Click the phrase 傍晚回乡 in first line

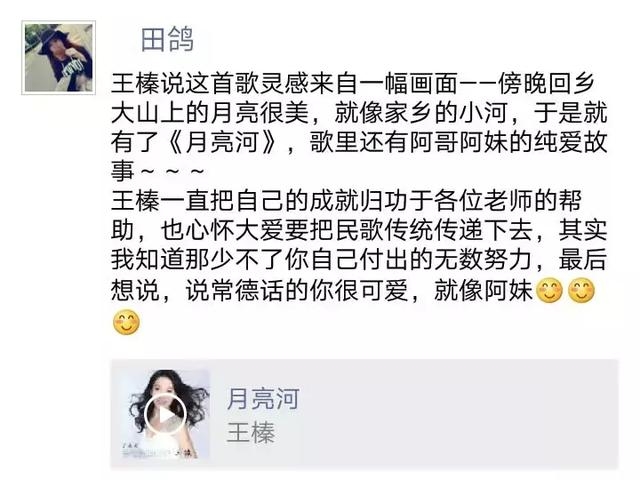click(x=547, y=84)
